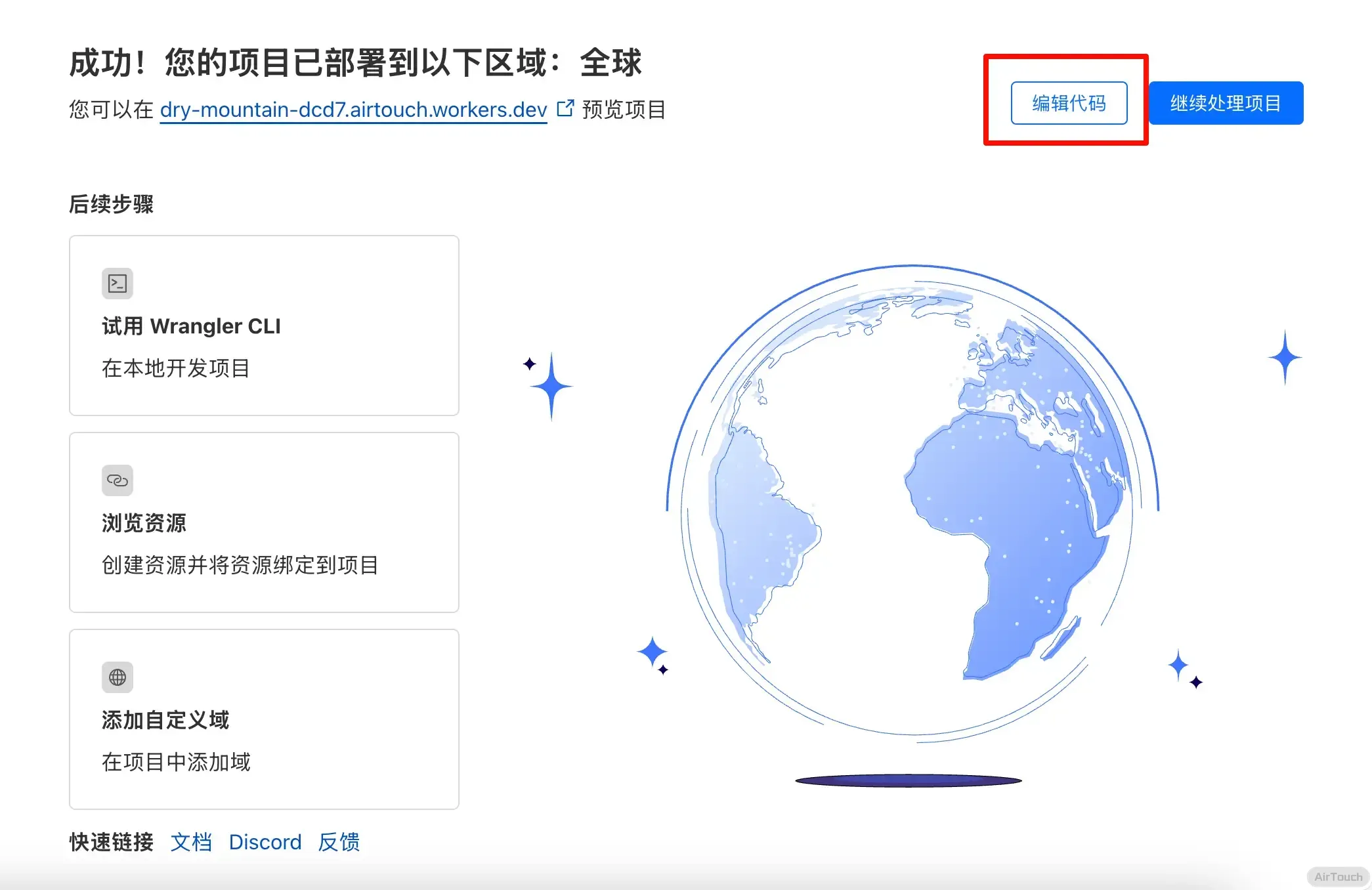1372x890 pixels.
Task: Open the Discord quick link
Action: 265,842
